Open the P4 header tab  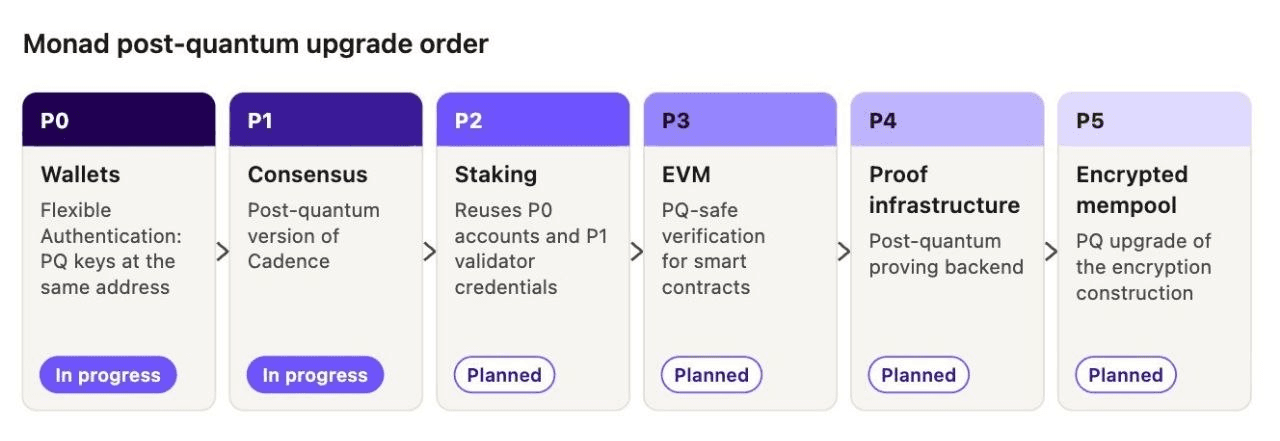coord(947,120)
